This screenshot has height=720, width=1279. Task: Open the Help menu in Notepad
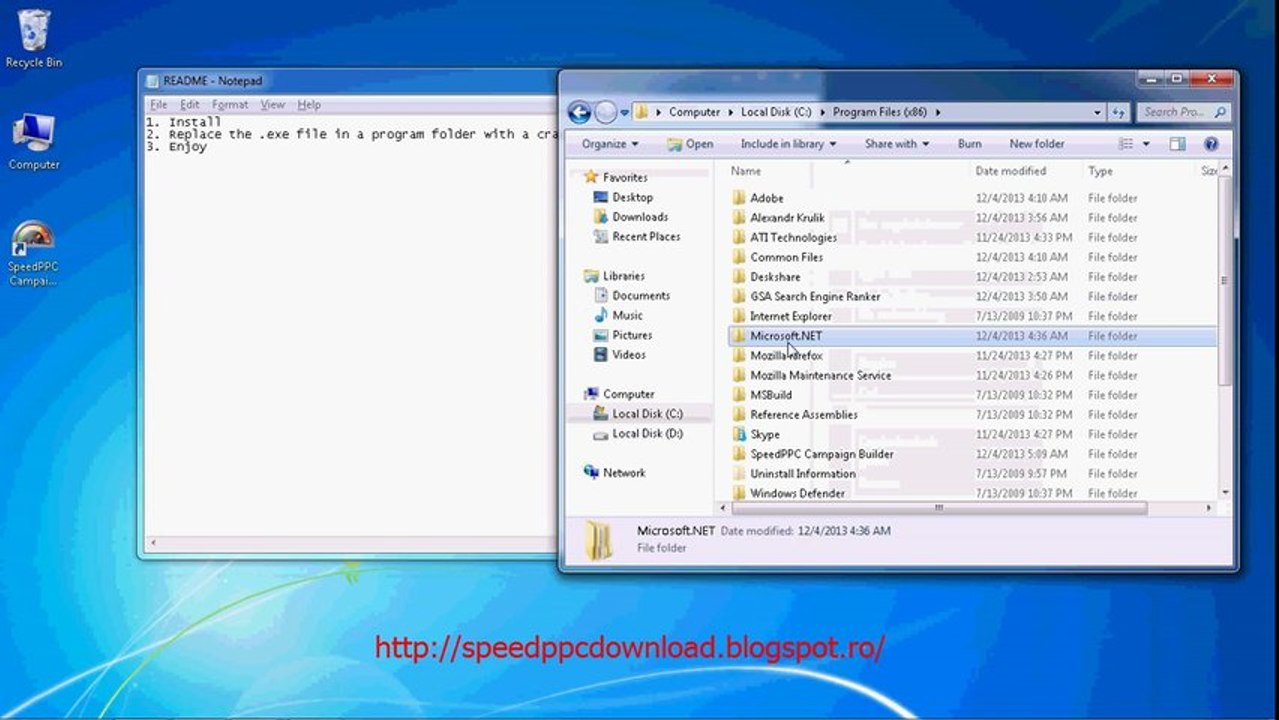(309, 104)
